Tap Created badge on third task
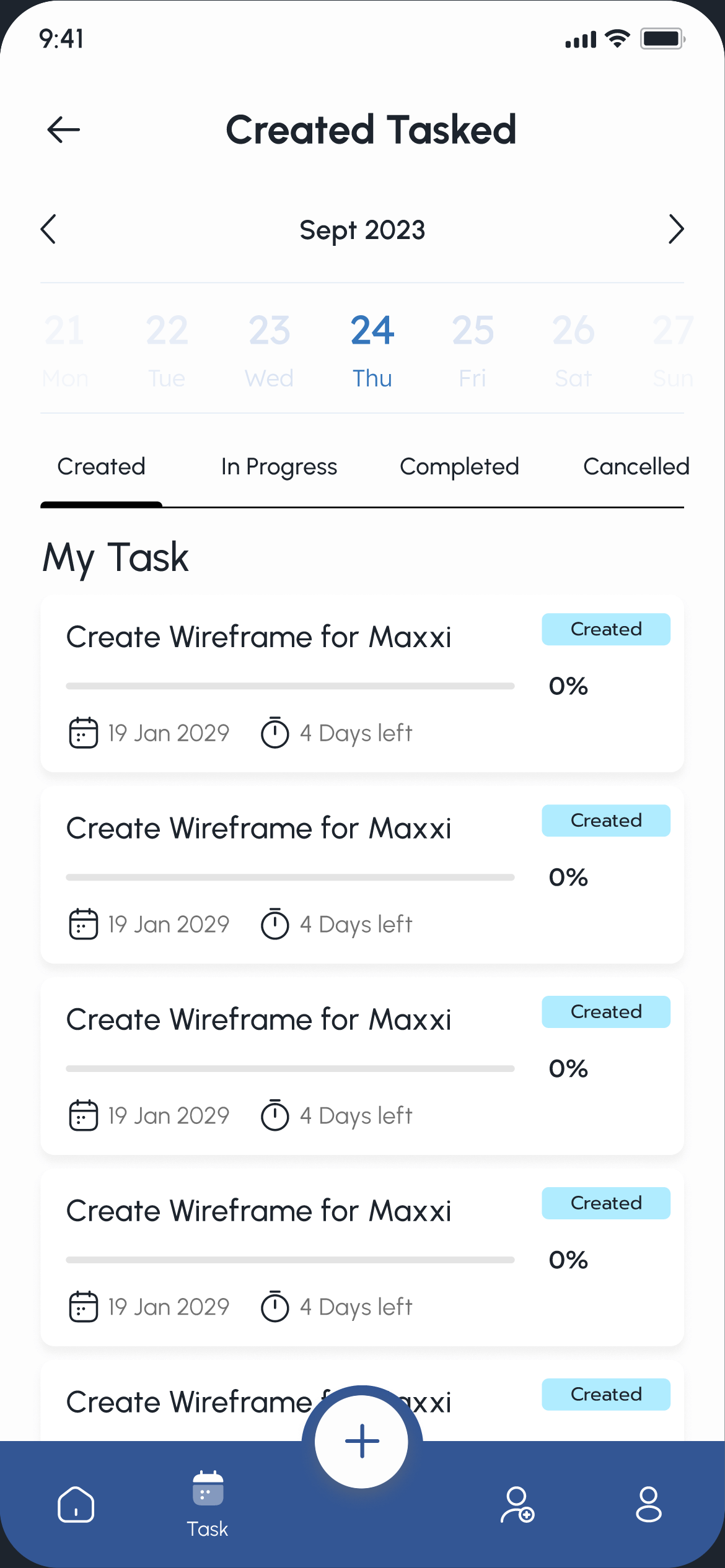The width and height of the screenshot is (725, 1568). pos(605,1012)
